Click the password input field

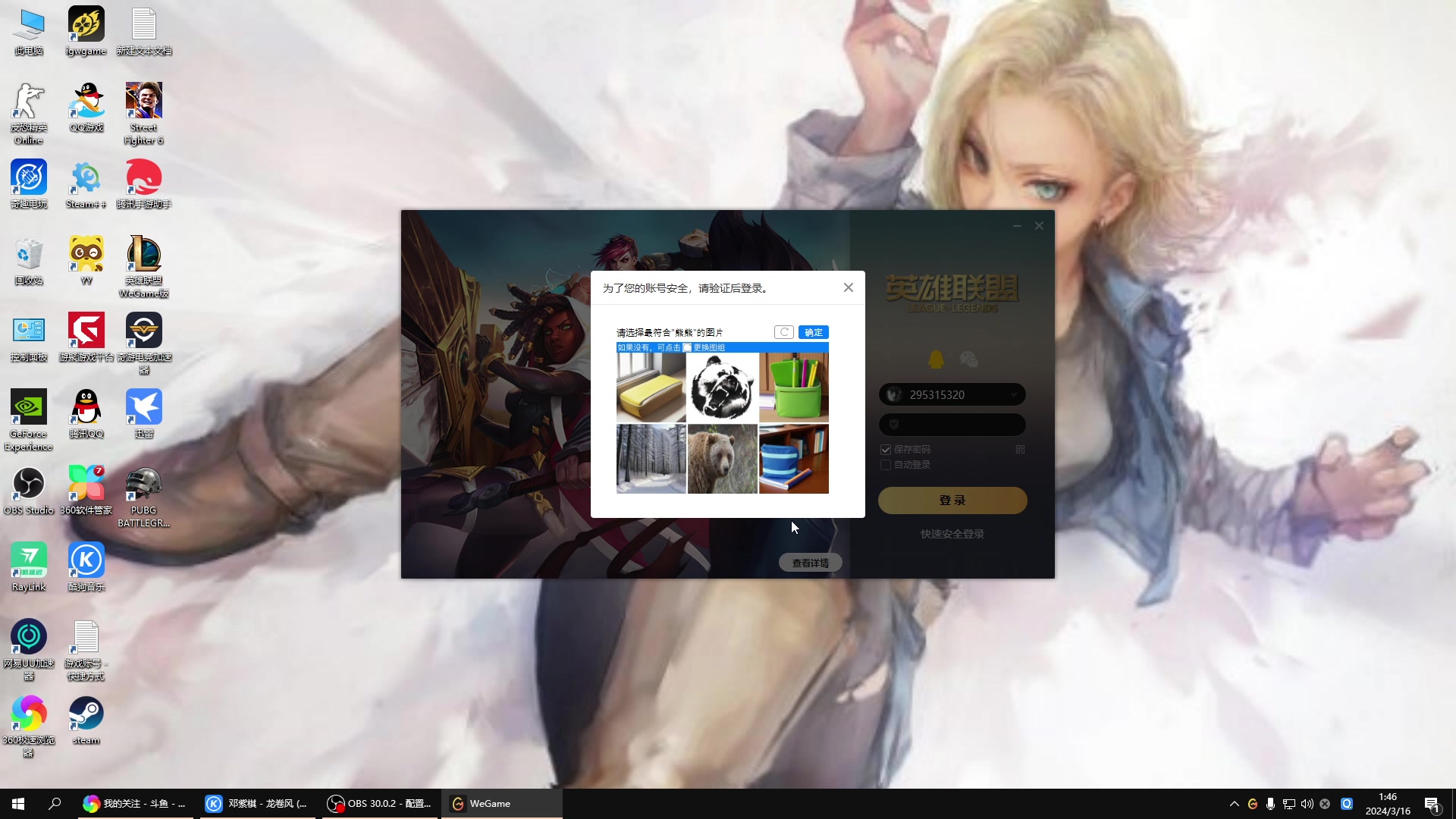952,425
